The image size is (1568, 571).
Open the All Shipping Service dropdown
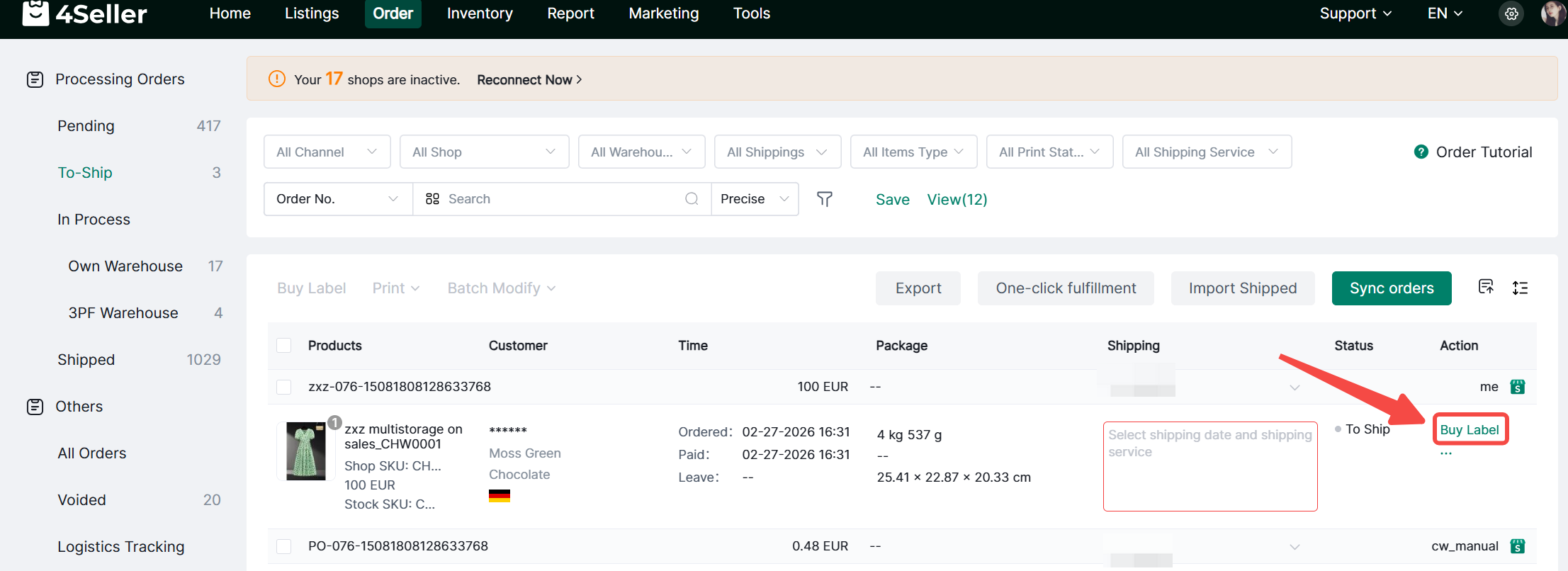tap(1206, 152)
